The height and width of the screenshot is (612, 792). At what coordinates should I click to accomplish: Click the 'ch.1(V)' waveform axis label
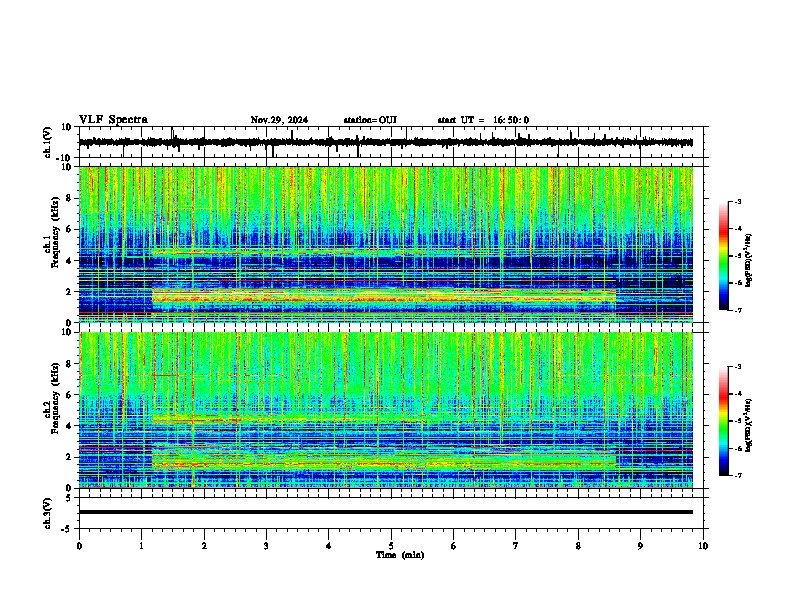48,142
